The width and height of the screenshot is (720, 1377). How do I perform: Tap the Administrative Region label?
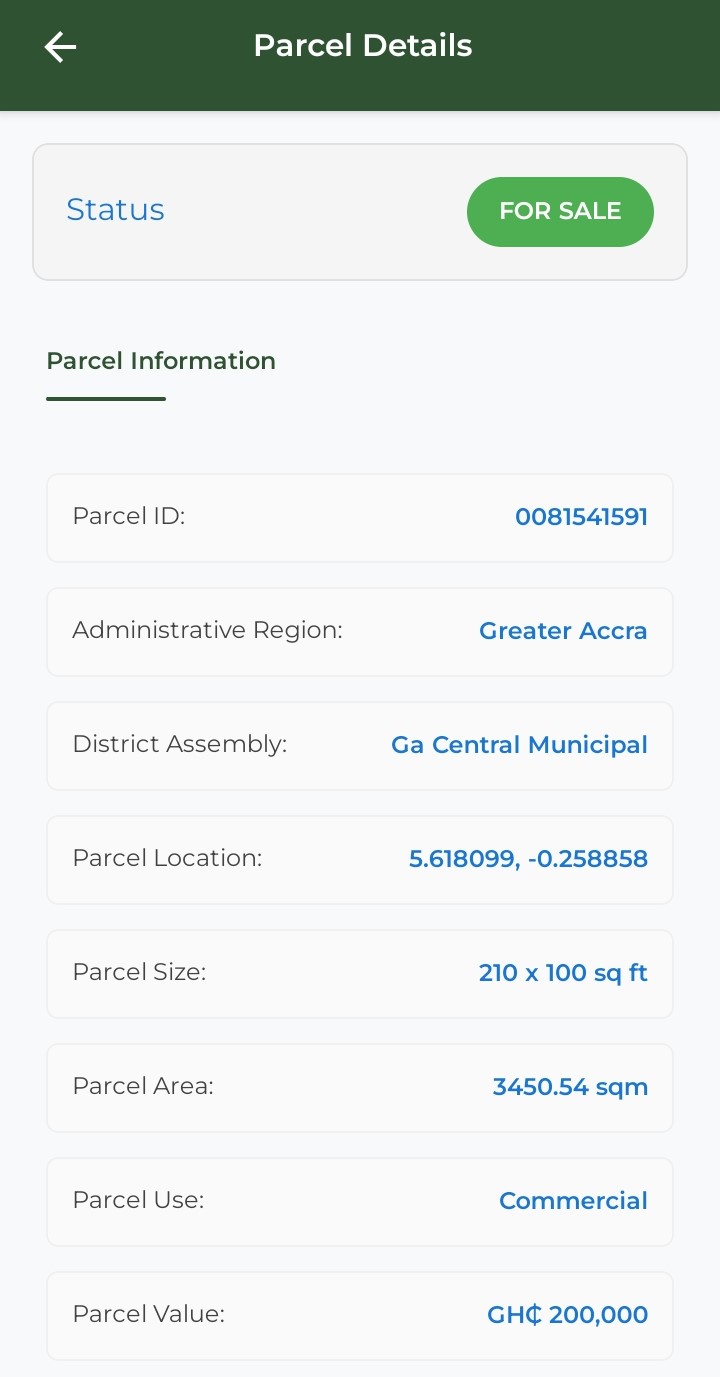[x=207, y=630]
